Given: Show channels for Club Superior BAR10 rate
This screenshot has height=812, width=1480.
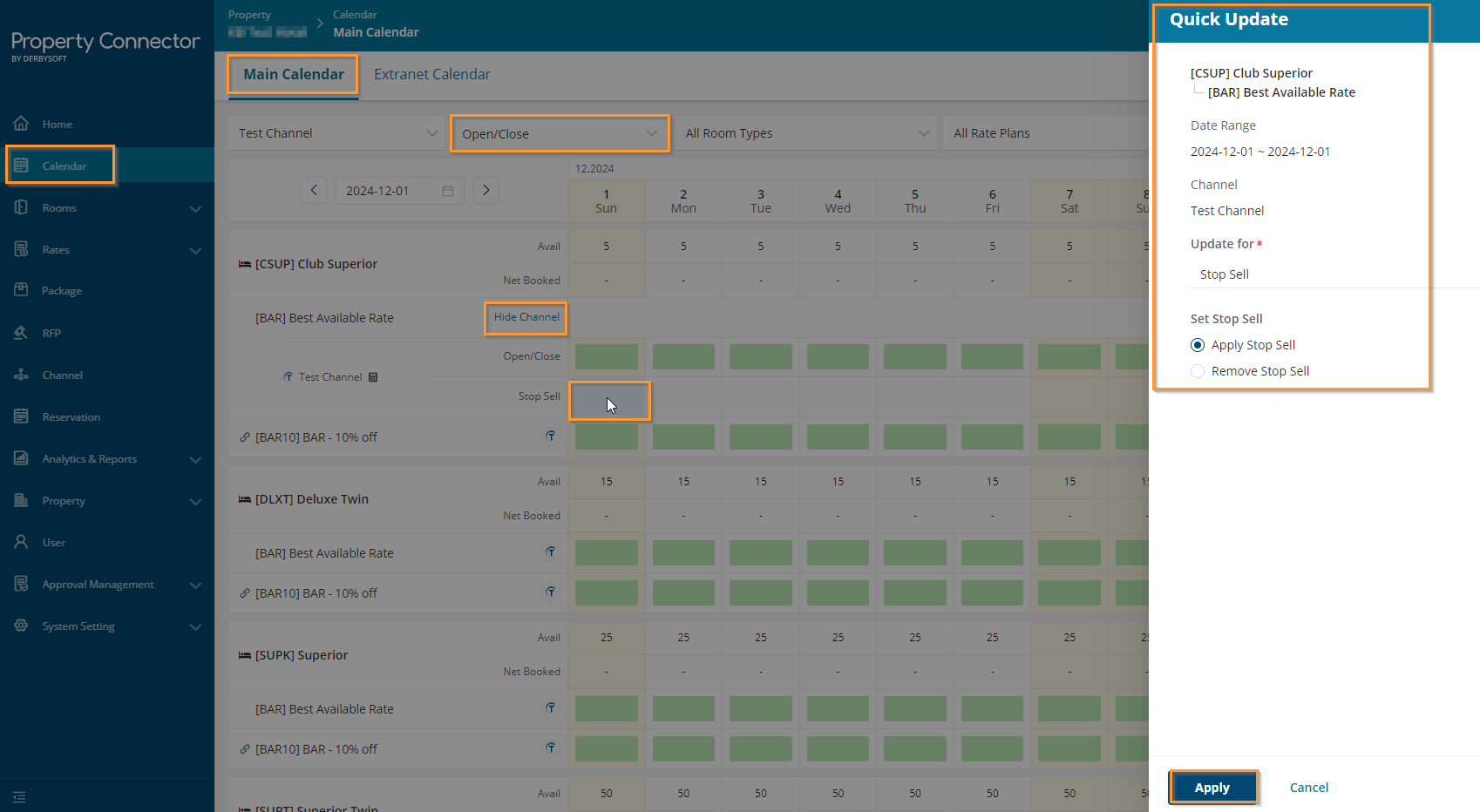Looking at the screenshot, I should point(551,436).
